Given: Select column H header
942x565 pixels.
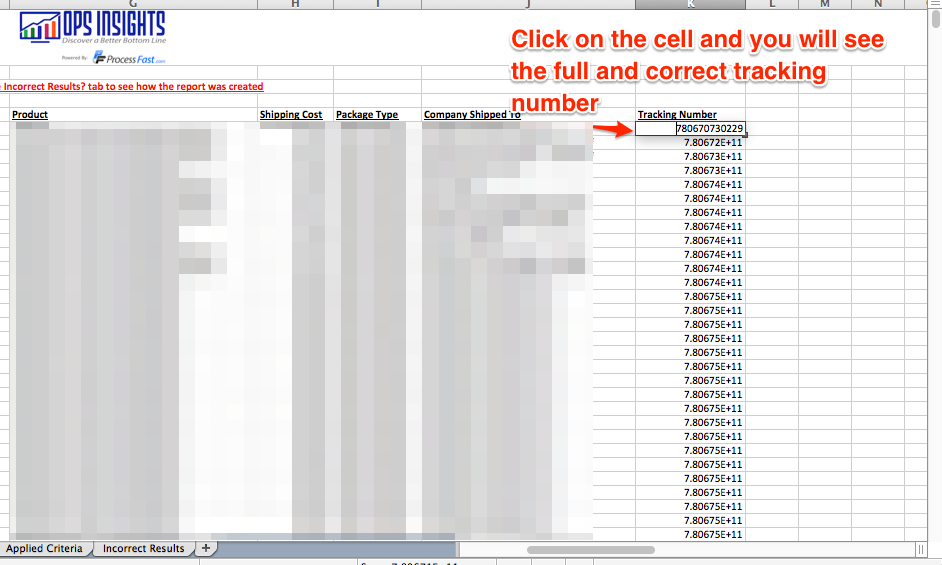Looking at the screenshot, I should (x=295, y=4).
